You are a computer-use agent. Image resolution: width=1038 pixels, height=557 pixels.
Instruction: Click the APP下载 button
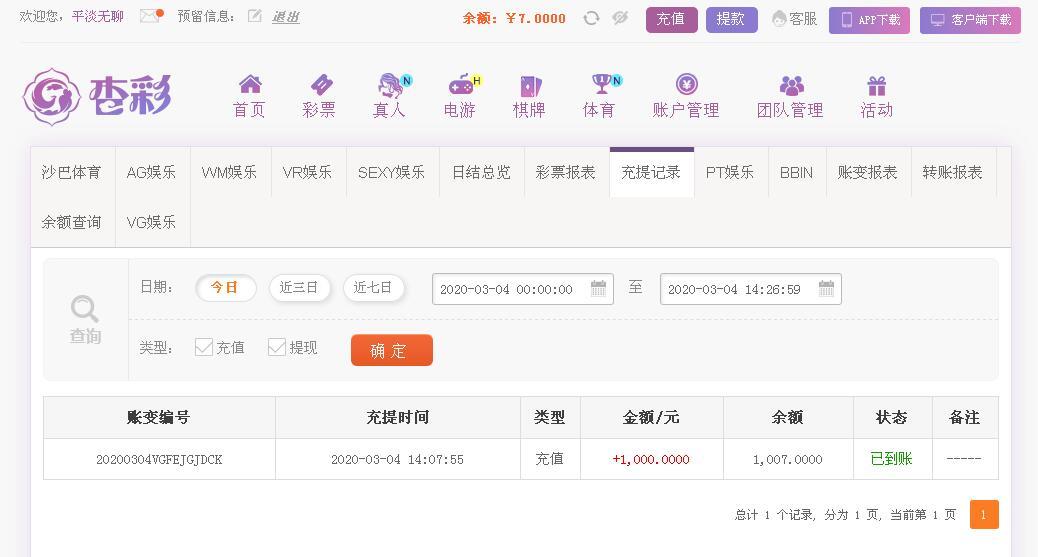869,20
